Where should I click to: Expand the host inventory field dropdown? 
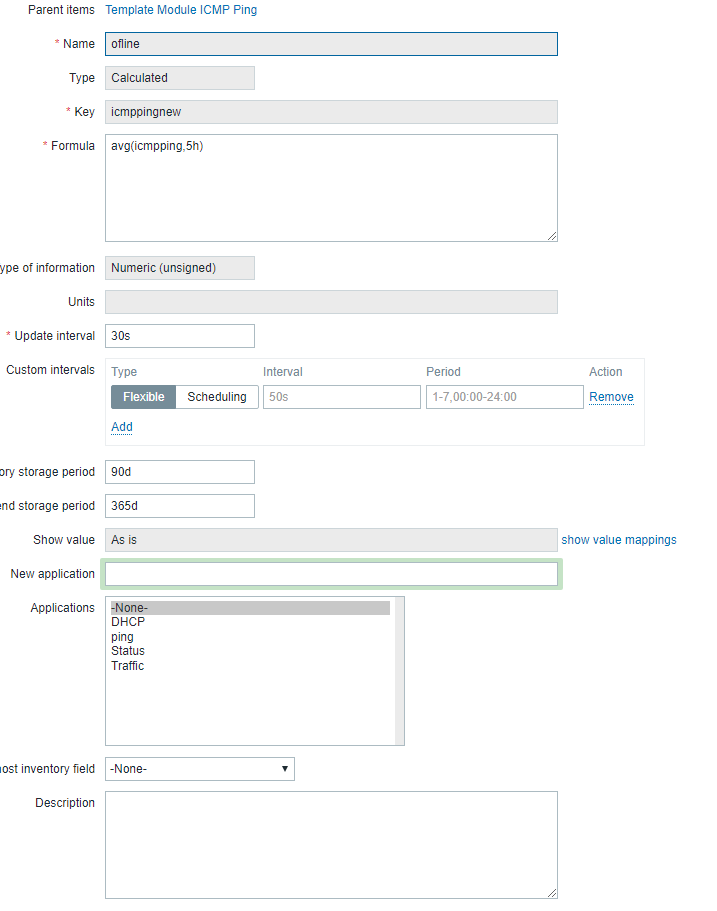pyautogui.click(x=200, y=769)
